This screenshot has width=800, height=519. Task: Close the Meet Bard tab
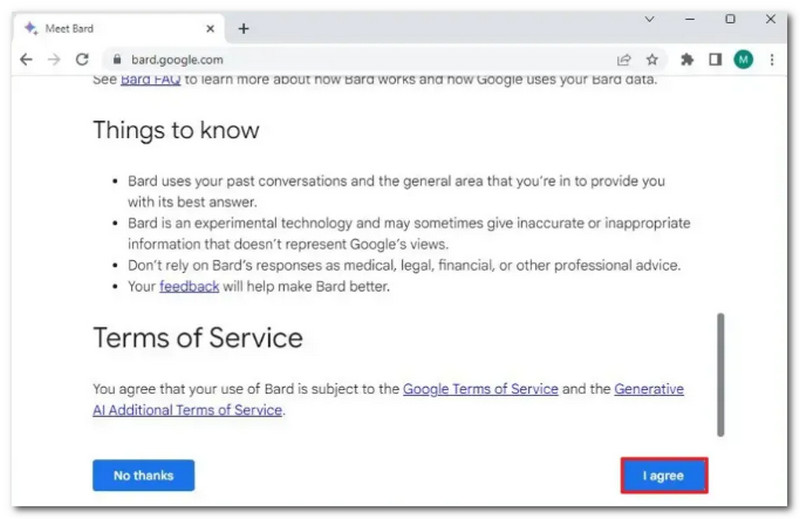210,29
